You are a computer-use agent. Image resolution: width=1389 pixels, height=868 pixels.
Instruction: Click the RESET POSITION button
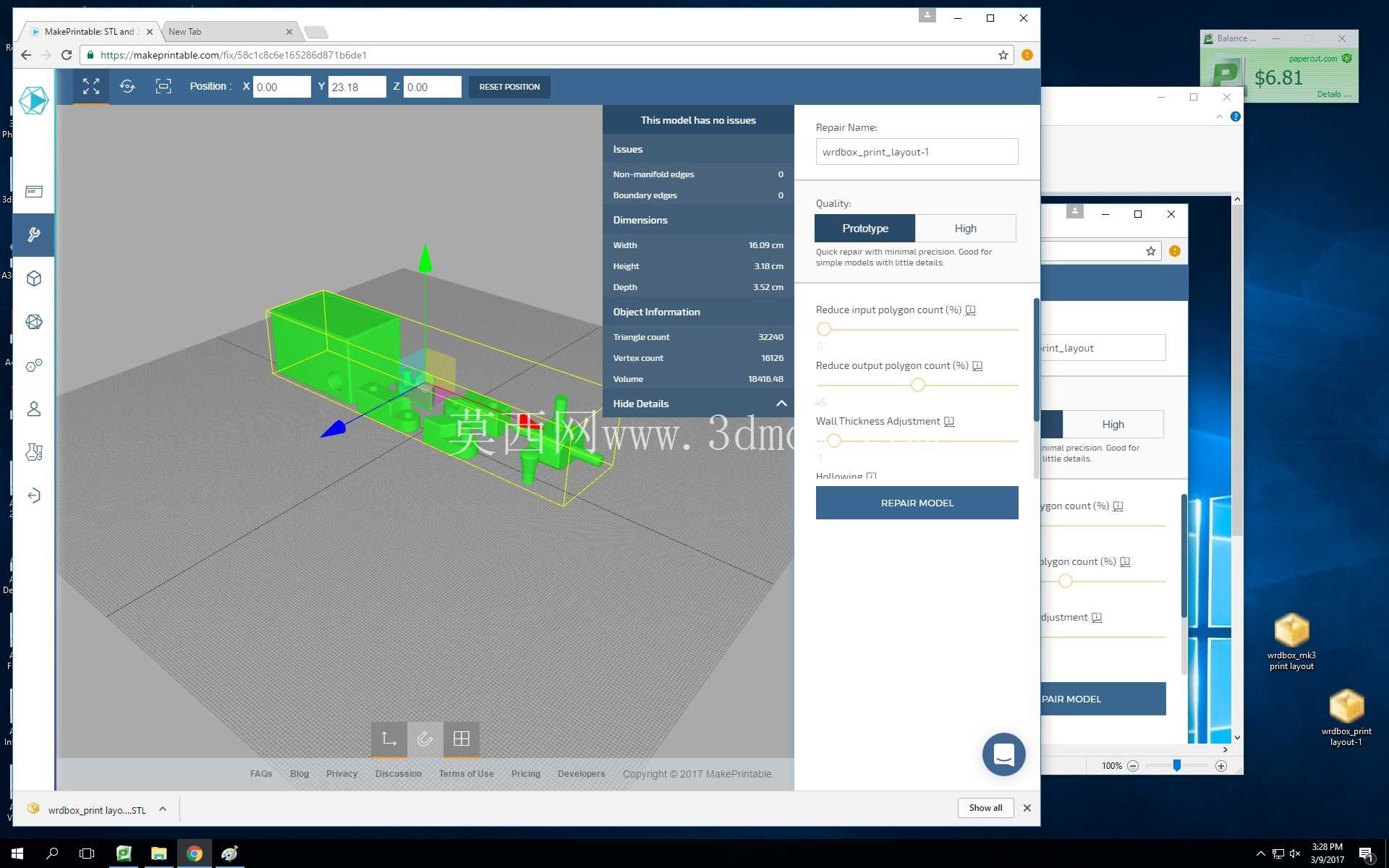click(x=509, y=87)
